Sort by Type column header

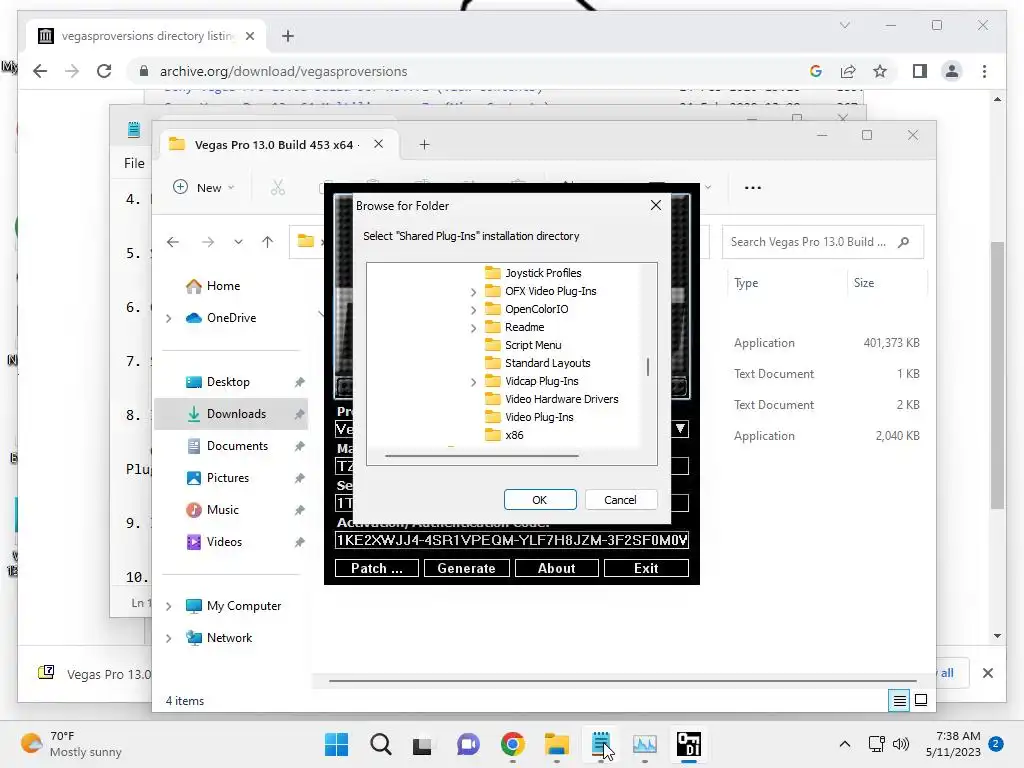coord(746,283)
